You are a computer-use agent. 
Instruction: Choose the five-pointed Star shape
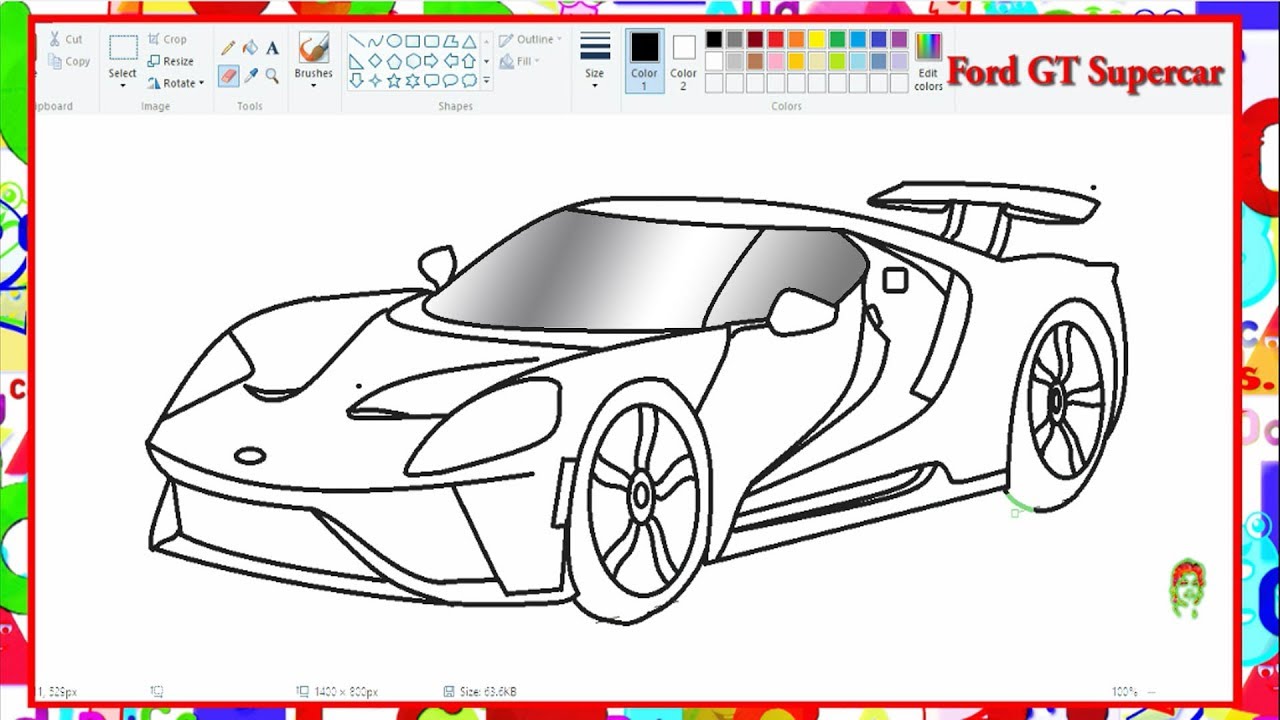[x=395, y=79]
